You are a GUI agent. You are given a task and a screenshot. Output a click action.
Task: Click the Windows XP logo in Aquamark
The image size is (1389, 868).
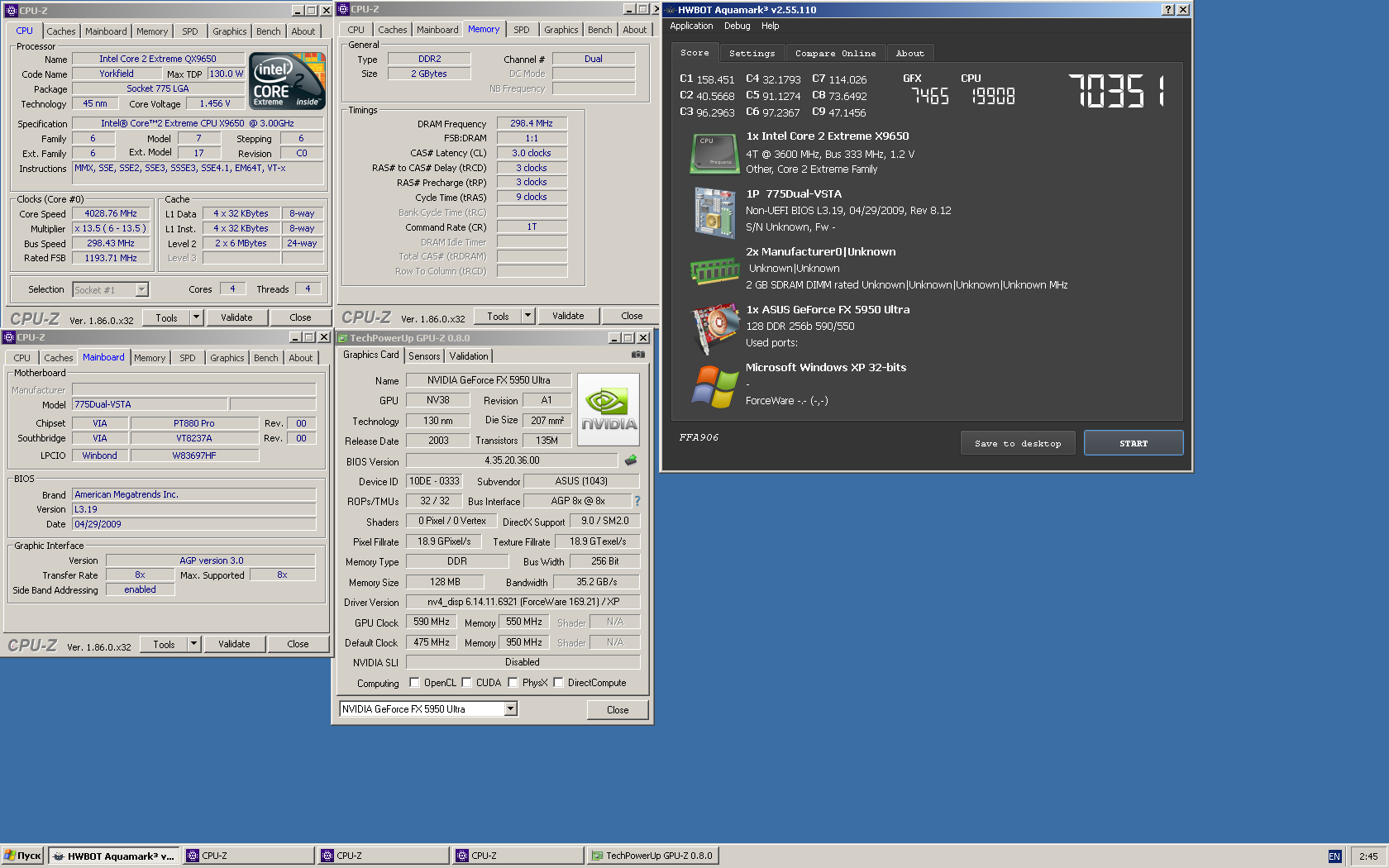pos(715,386)
